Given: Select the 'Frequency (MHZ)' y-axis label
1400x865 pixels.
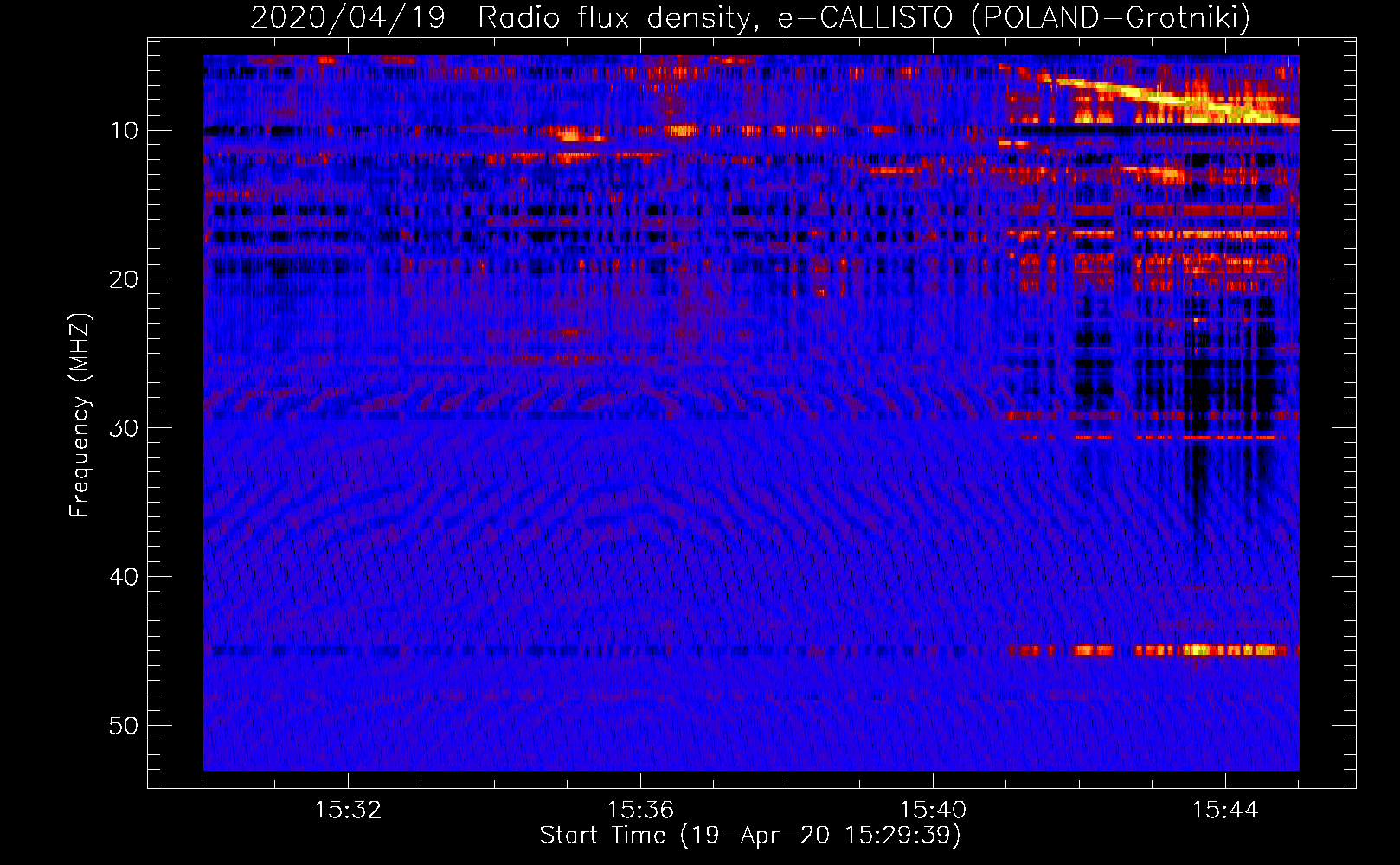Looking at the screenshot, I should click(x=80, y=415).
